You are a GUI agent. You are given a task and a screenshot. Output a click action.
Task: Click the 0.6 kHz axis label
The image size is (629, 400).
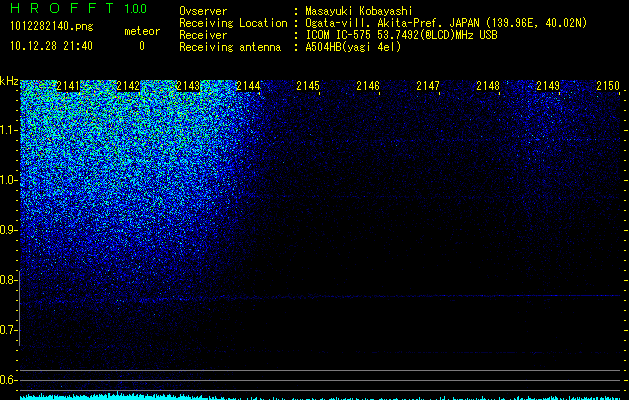[x=8, y=380]
